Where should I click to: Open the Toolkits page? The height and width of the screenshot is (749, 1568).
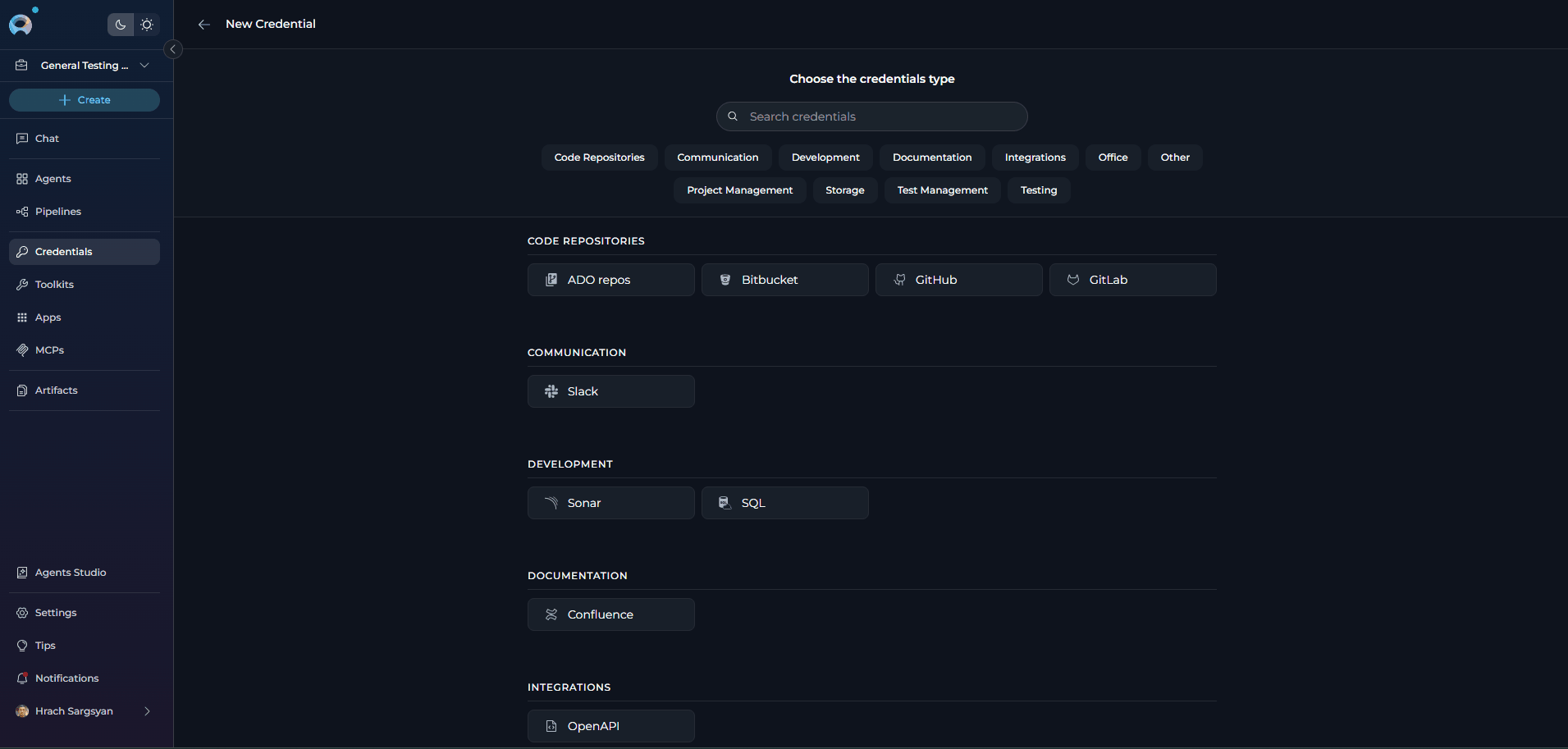(85, 285)
